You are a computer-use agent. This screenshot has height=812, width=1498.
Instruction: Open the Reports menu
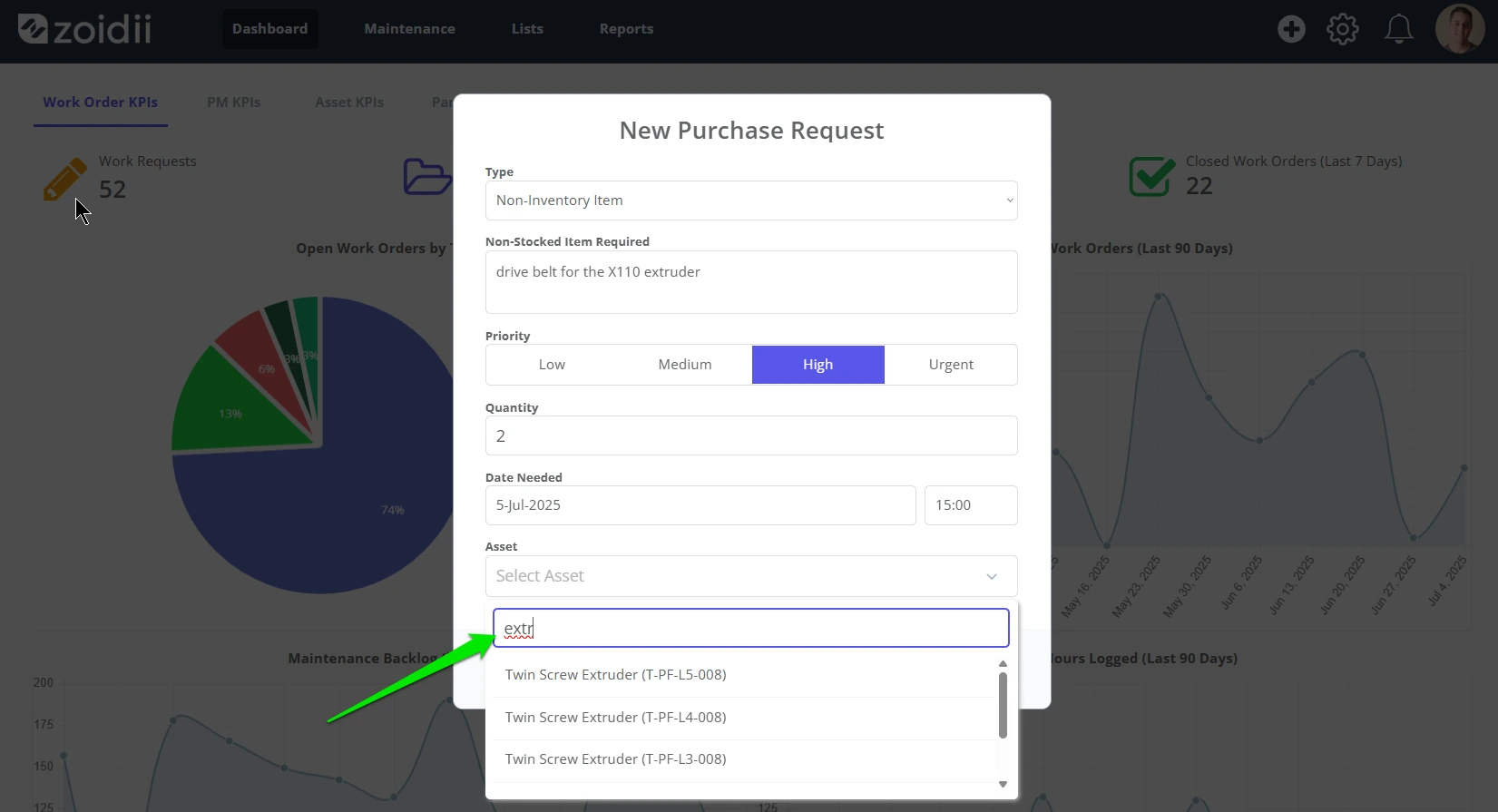626,29
